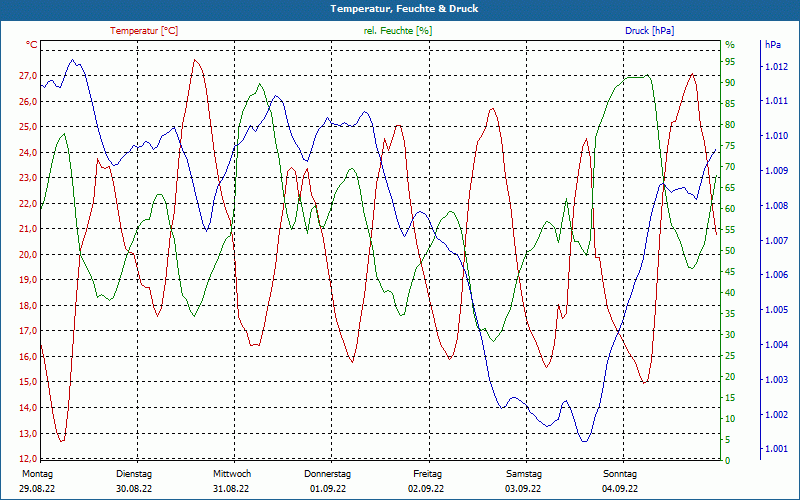This screenshot has height=500, width=800.
Task: Click the '16,0' temperature axis value
Action: (28, 356)
